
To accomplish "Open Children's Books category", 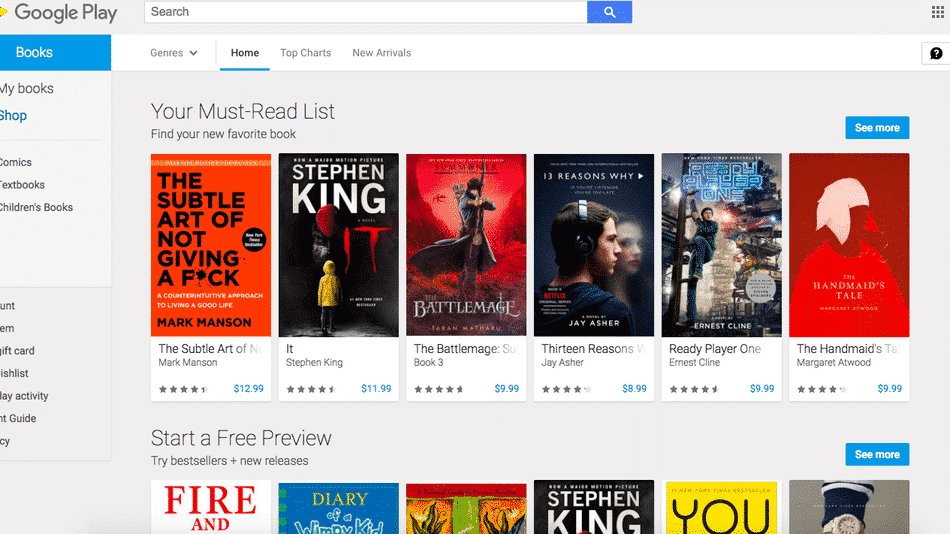I will click(x=36, y=207).
